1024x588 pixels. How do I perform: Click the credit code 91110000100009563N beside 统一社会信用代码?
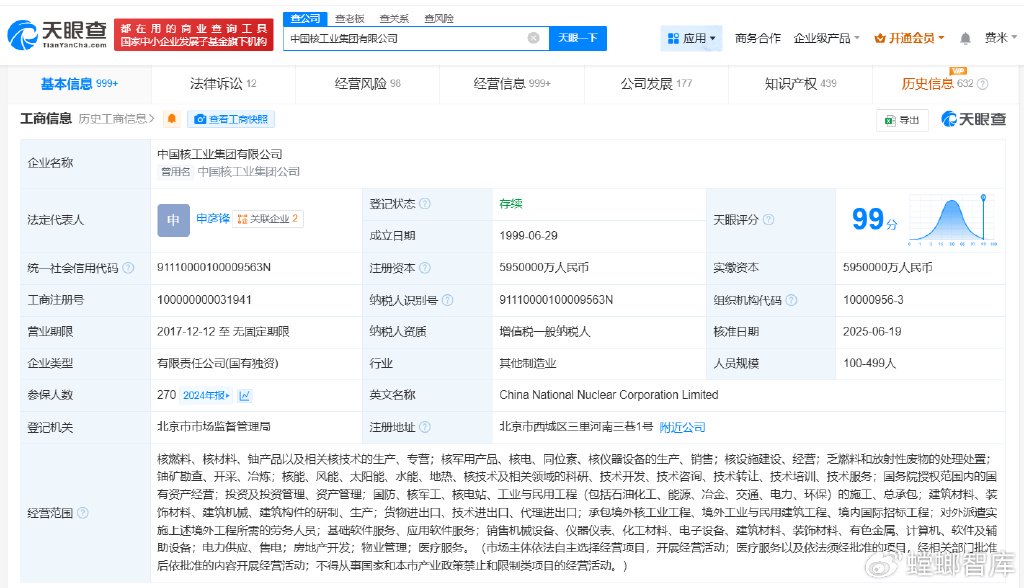pos(214,267)
